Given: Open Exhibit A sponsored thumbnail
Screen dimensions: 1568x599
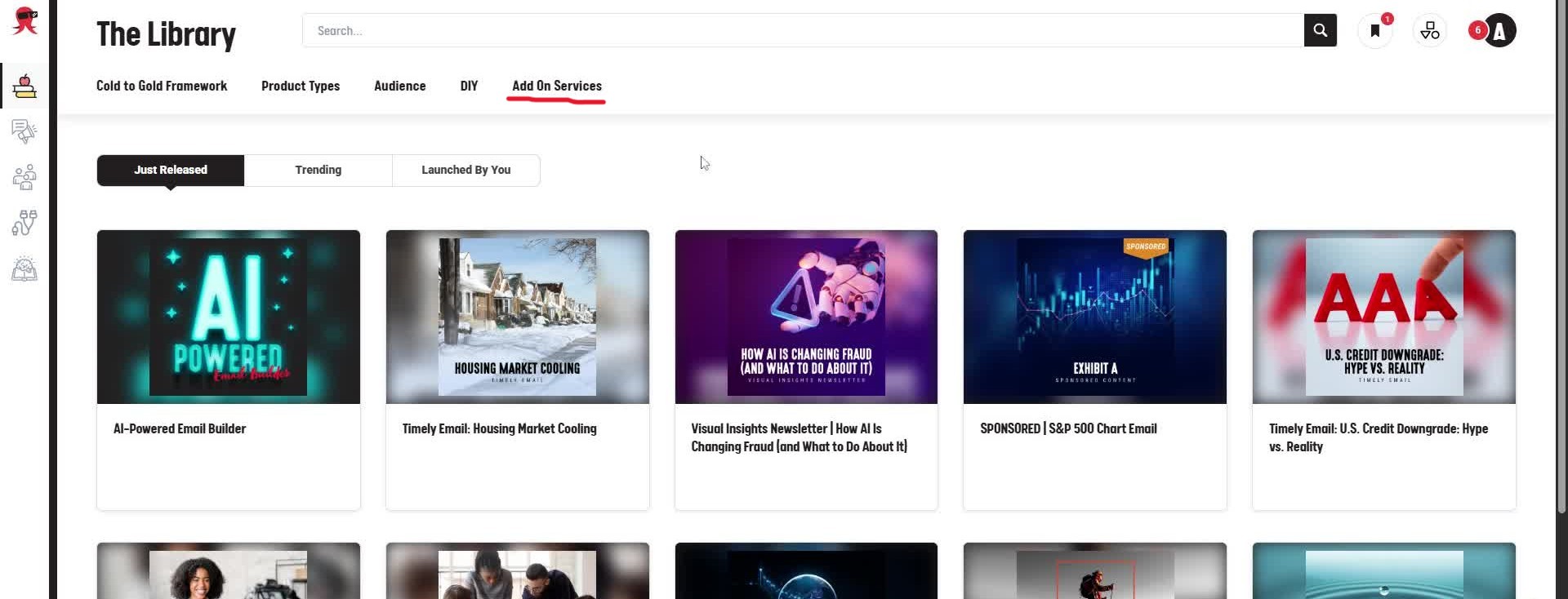Looking at the screenshot, I should (1095, 317).
